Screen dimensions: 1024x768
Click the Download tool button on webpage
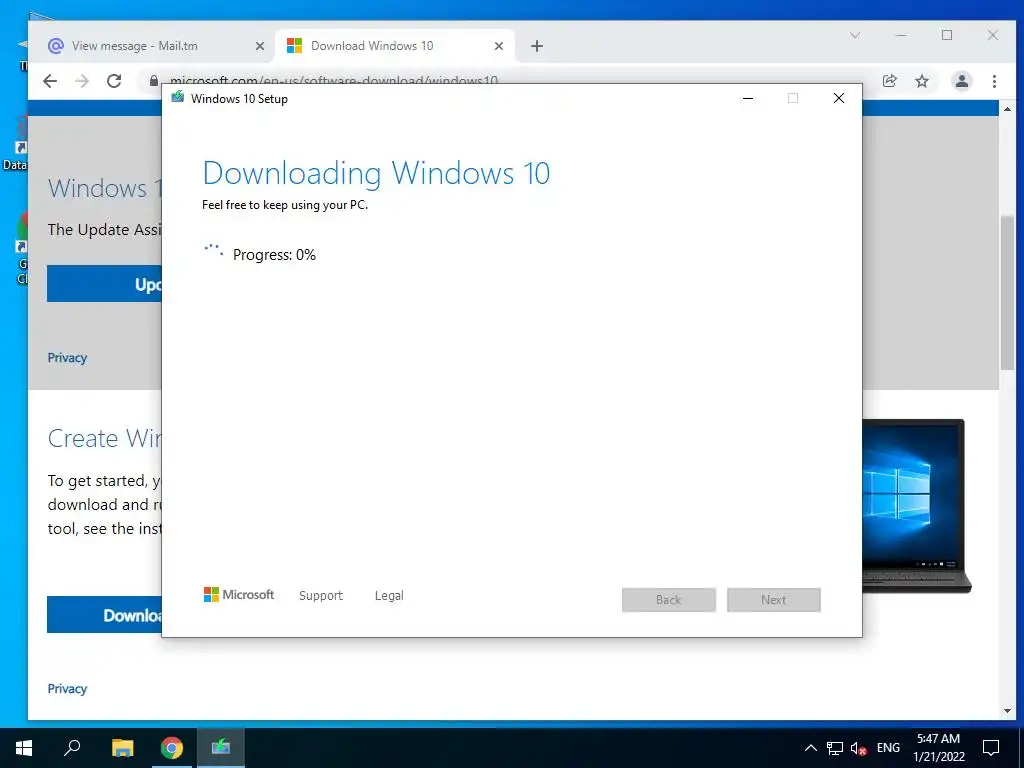pos(104,615)
